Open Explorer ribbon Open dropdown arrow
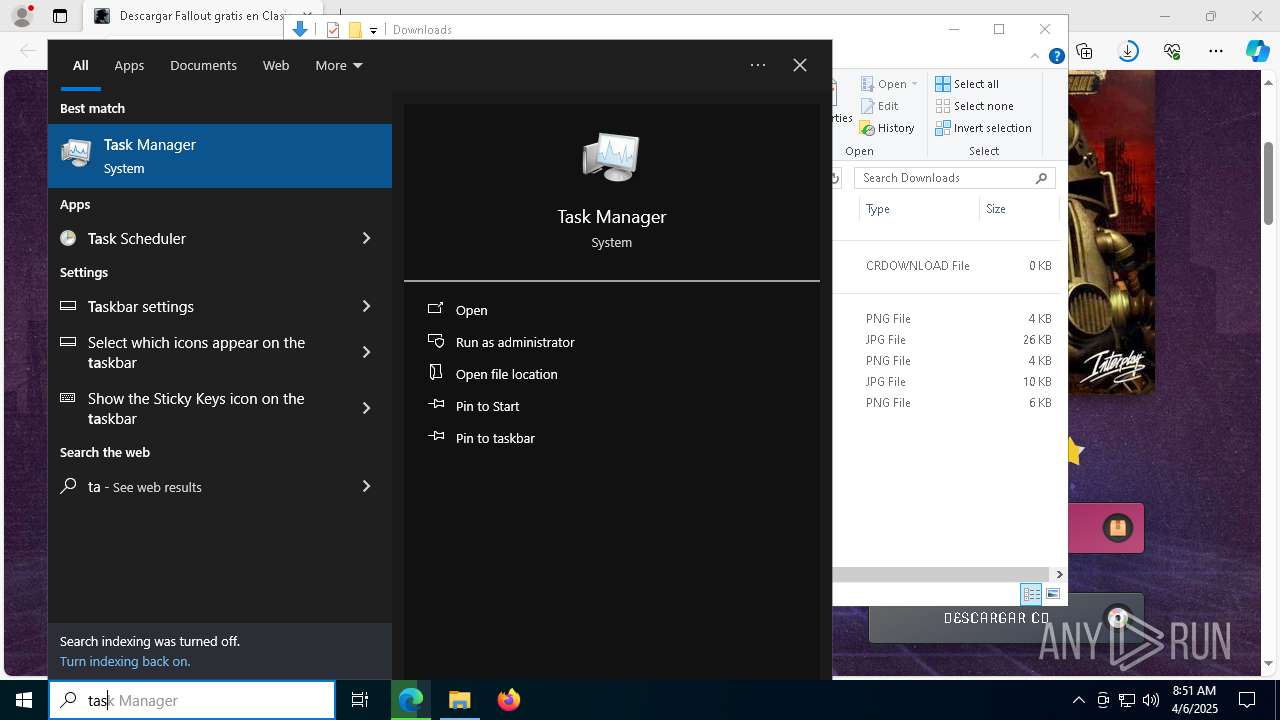This screenshot has width=1280, height=720. [914, 84]
